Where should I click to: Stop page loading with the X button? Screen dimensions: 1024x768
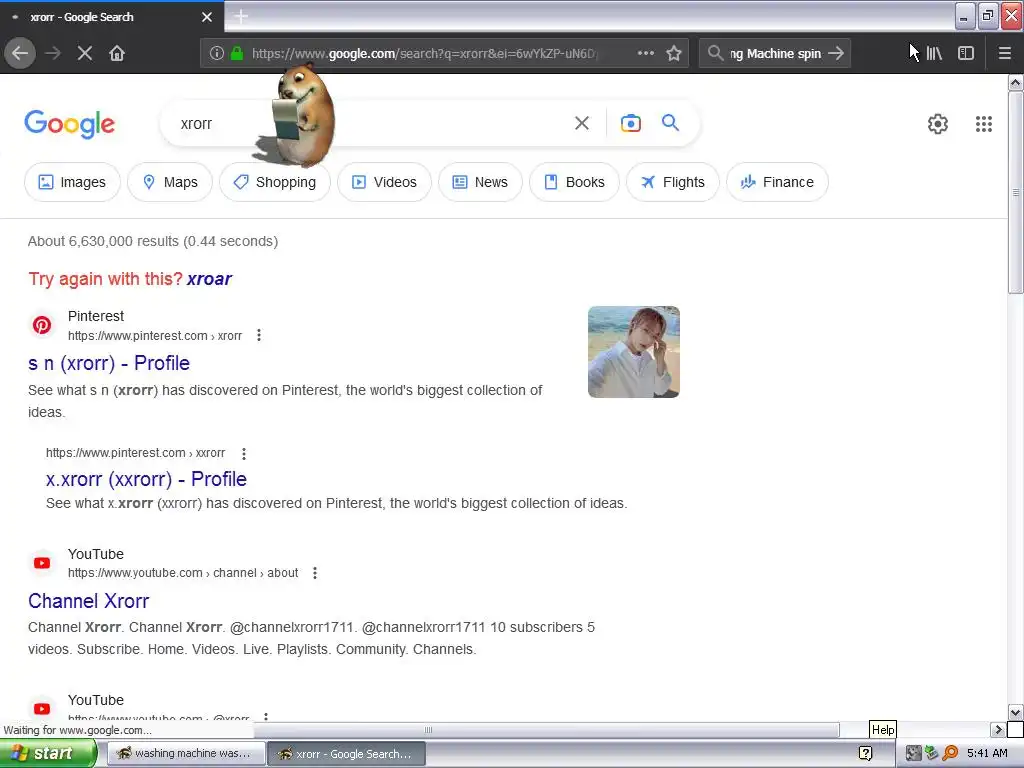(x=85, y=53)
